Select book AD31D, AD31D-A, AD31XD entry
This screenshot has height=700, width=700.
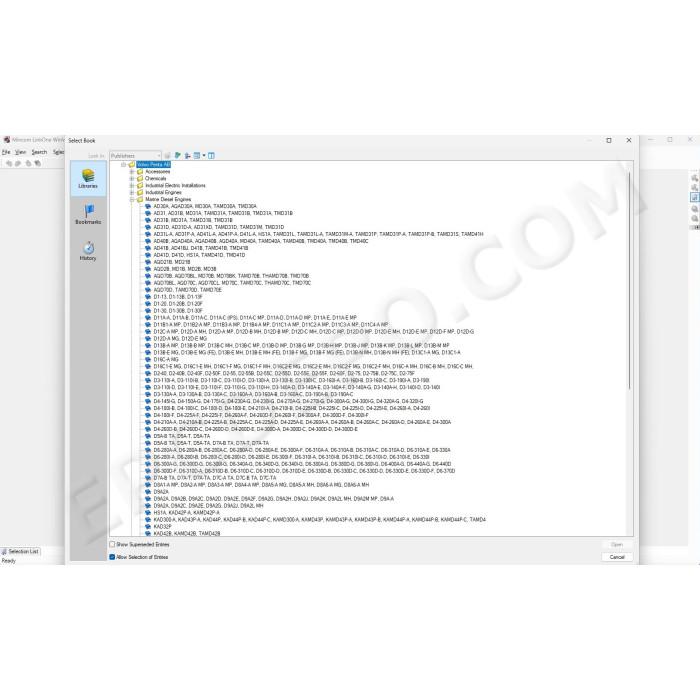[x=219, y=227]
